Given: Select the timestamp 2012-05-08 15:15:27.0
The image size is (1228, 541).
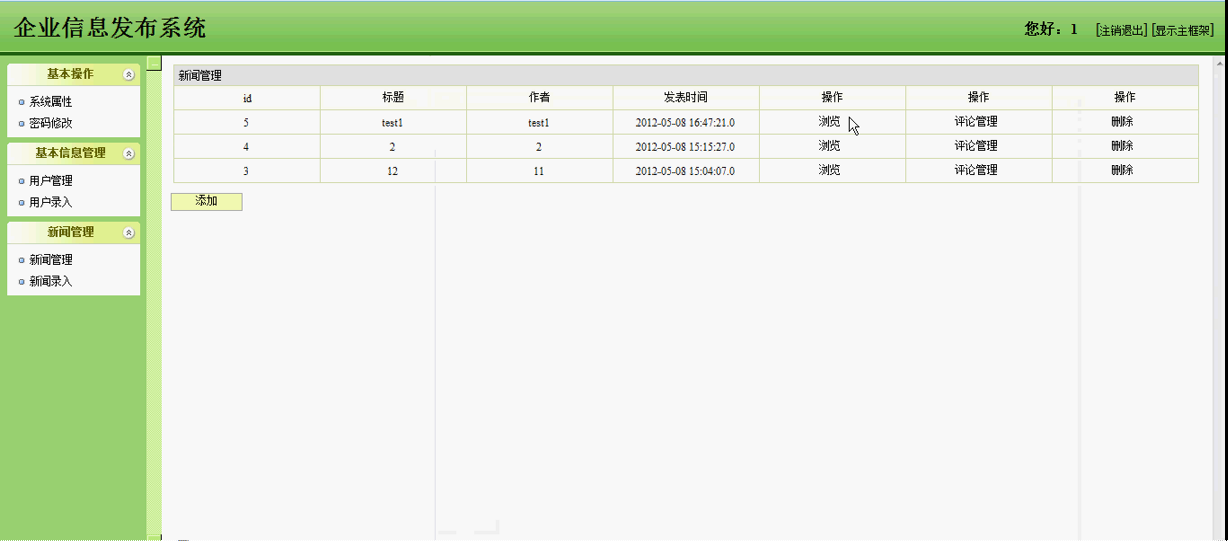Looking at the screenshot, I should (x=685, y=147).
